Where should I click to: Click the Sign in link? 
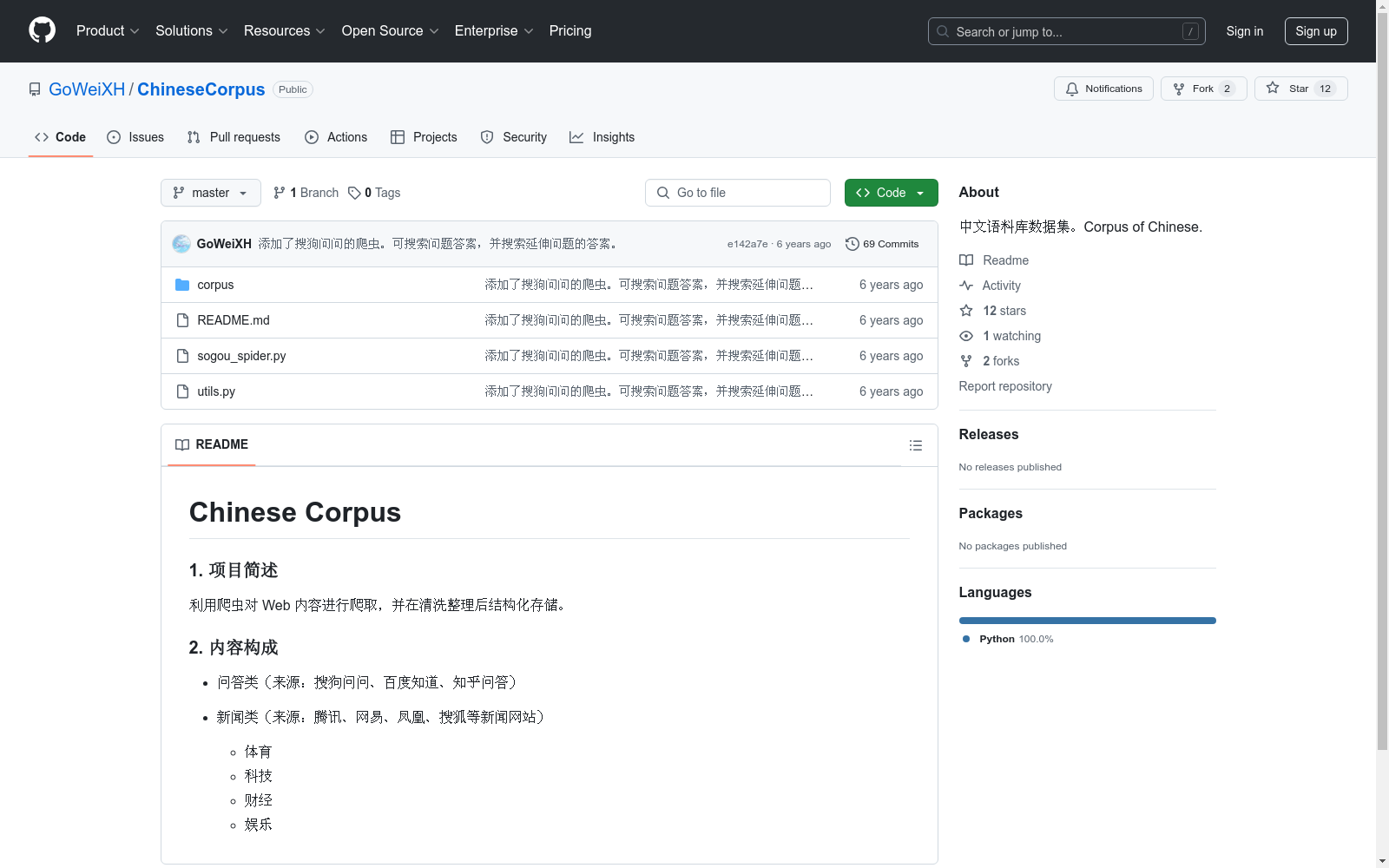point(1245,31)
